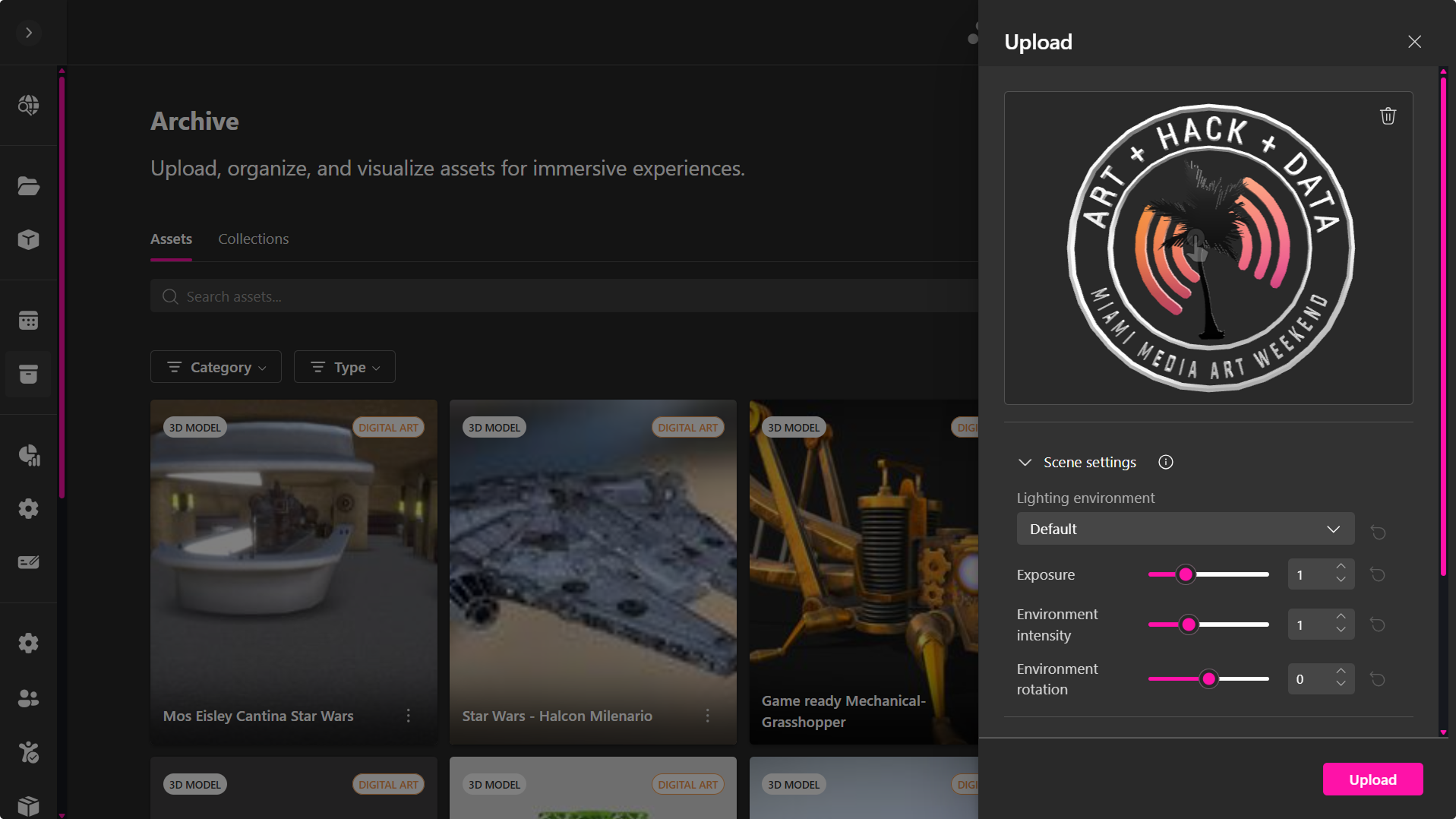This screenshot has width=1456, height=819.
Task: Decrease Environment intensity with down arrow
Action: (x=1341, y=631)
